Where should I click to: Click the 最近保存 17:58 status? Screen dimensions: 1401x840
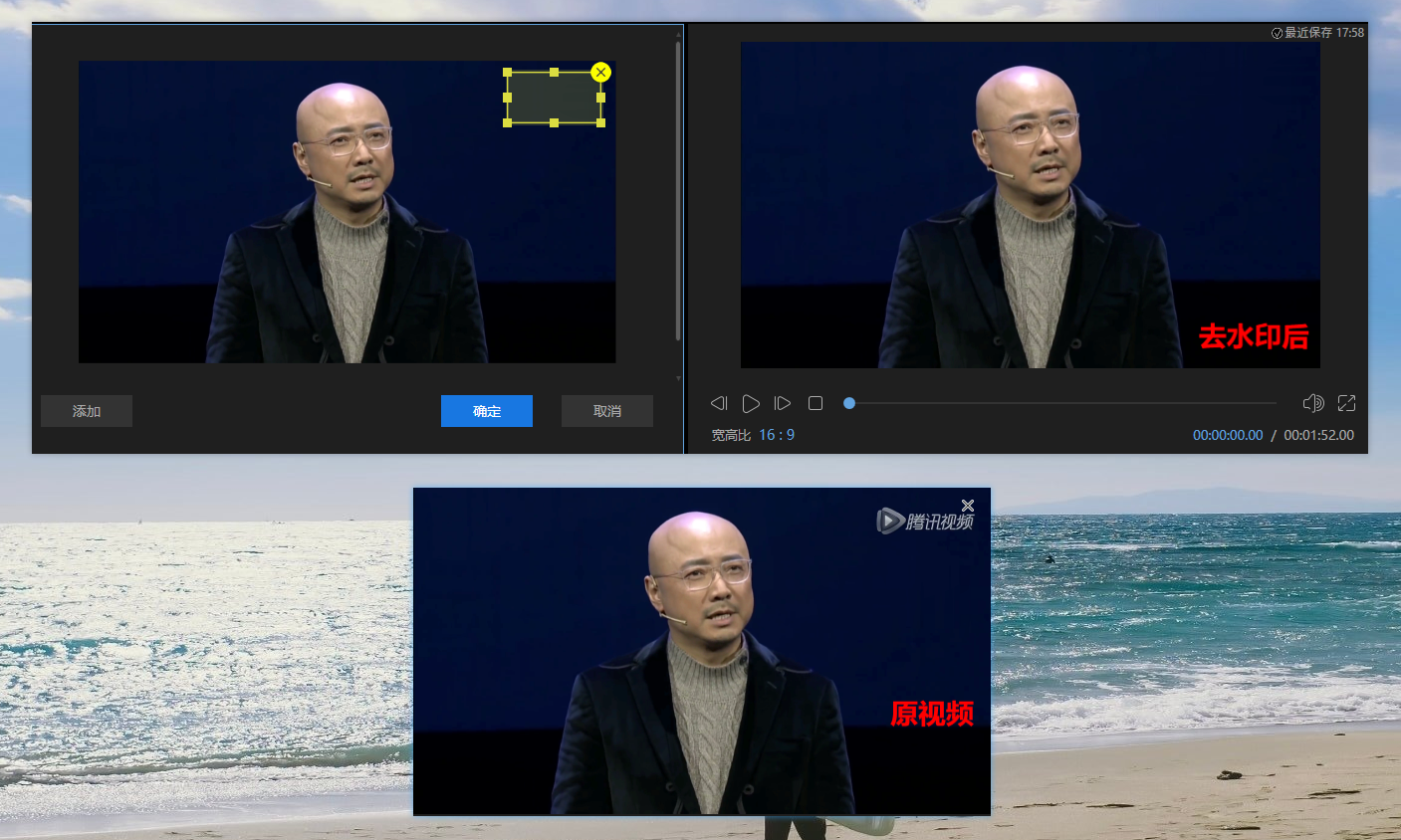pos(1317,33)
